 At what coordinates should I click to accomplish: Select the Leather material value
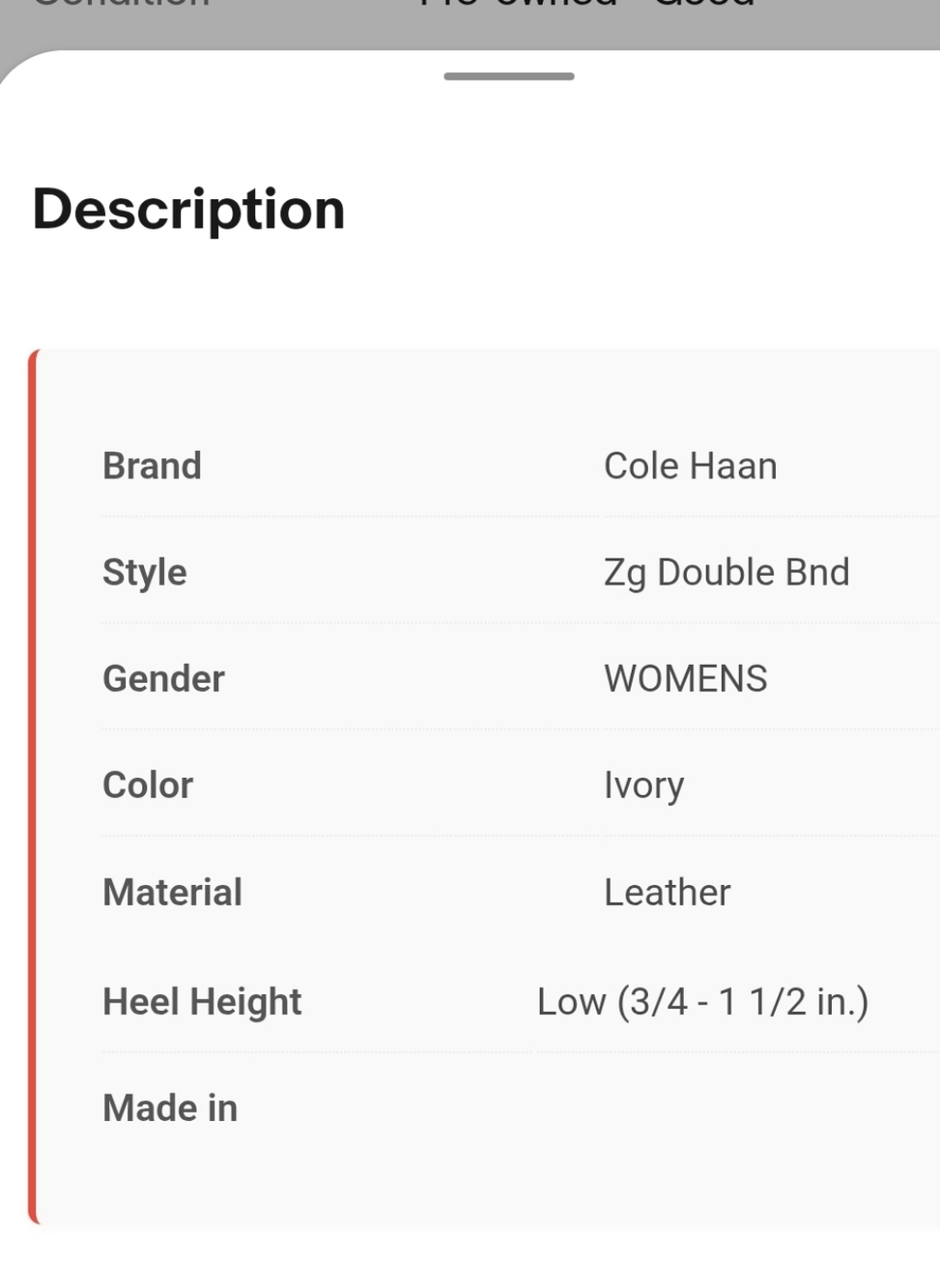[667, 892]
